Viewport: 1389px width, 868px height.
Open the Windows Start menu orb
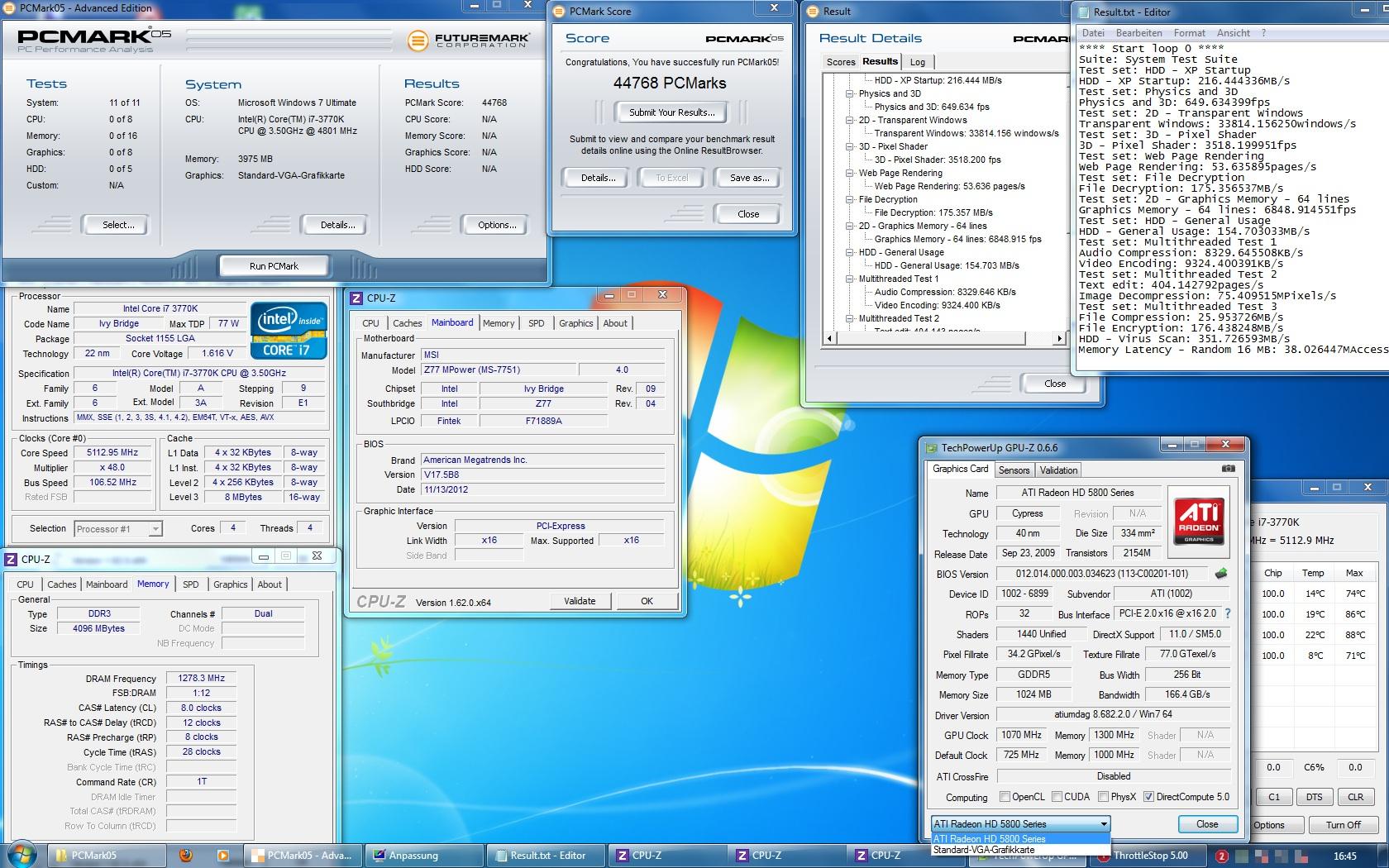[x=21, y=855]
